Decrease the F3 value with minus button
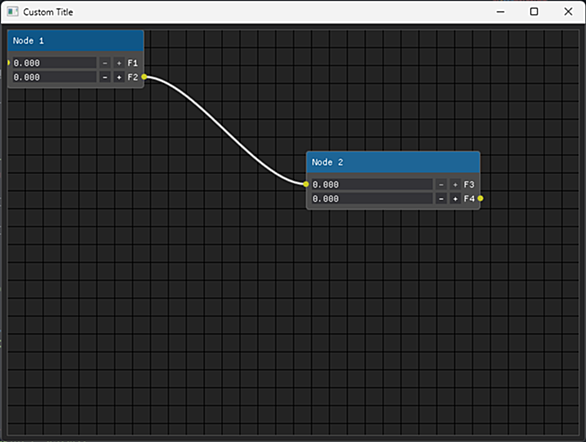Screen dimensions: 586x442 tap(441, 184)
